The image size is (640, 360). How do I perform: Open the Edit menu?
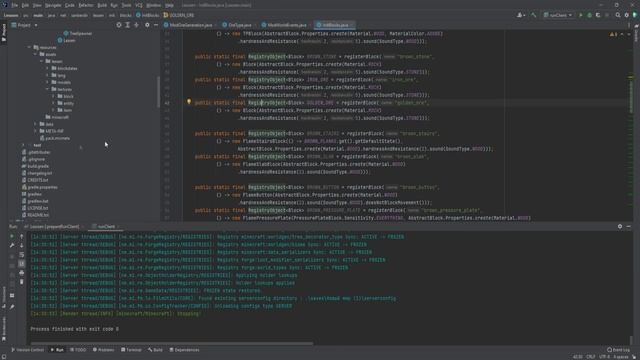25,5
